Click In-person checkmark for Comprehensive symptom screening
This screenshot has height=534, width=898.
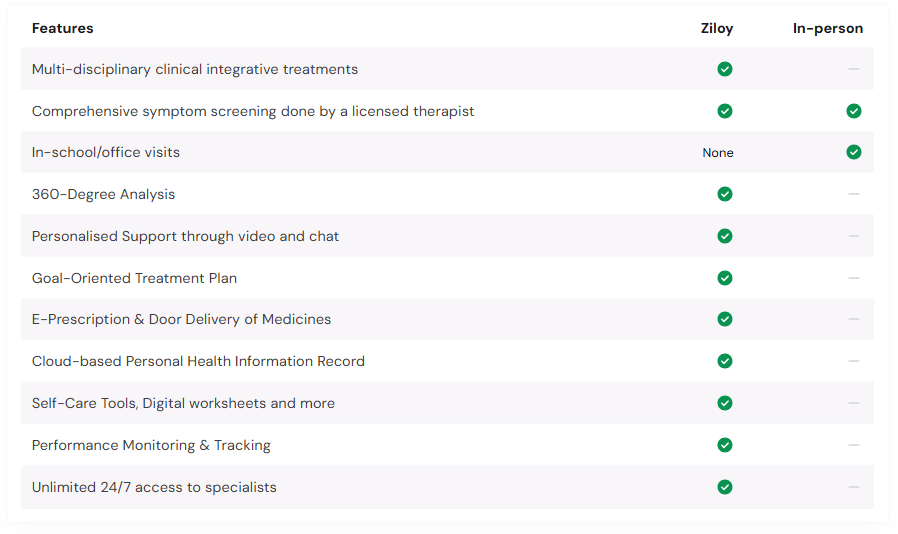pos(853,111)
